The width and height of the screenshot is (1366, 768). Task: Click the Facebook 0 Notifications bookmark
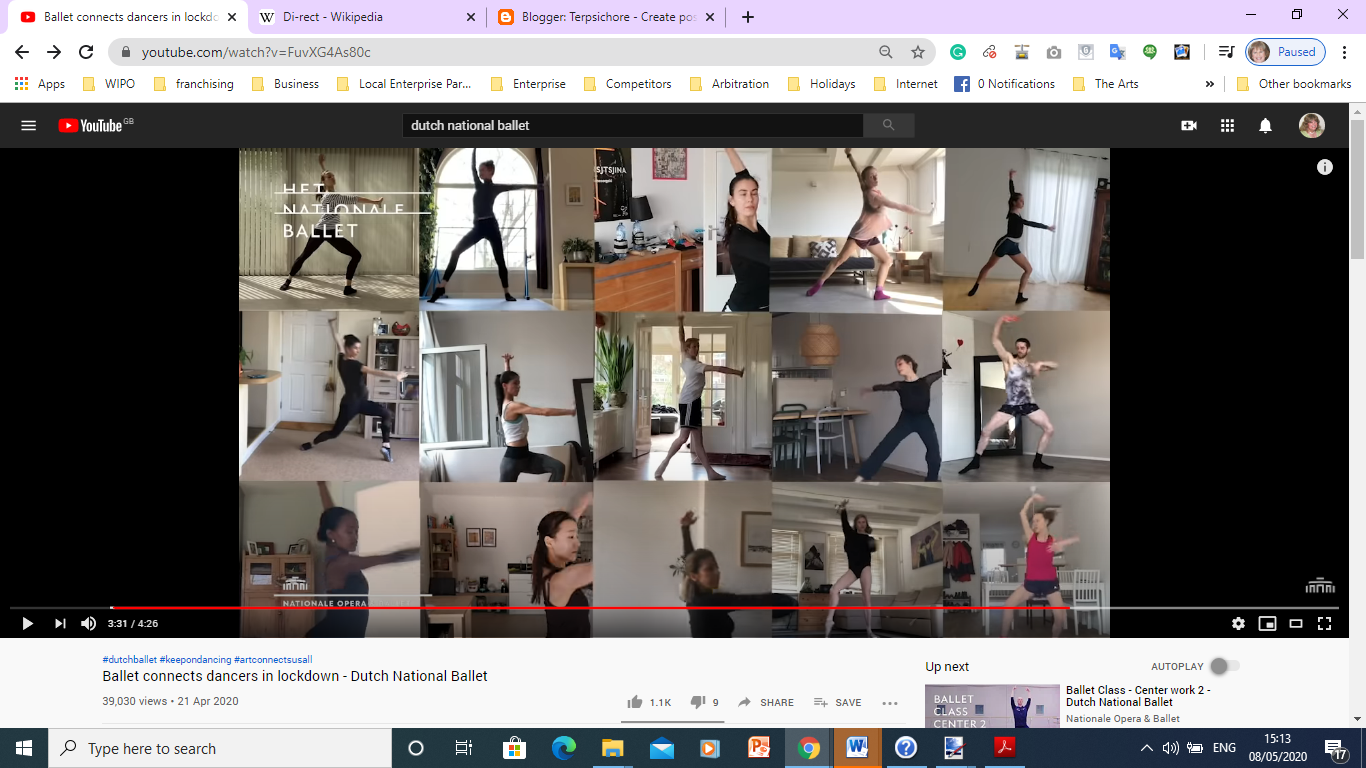click(x=1004, y=84)
